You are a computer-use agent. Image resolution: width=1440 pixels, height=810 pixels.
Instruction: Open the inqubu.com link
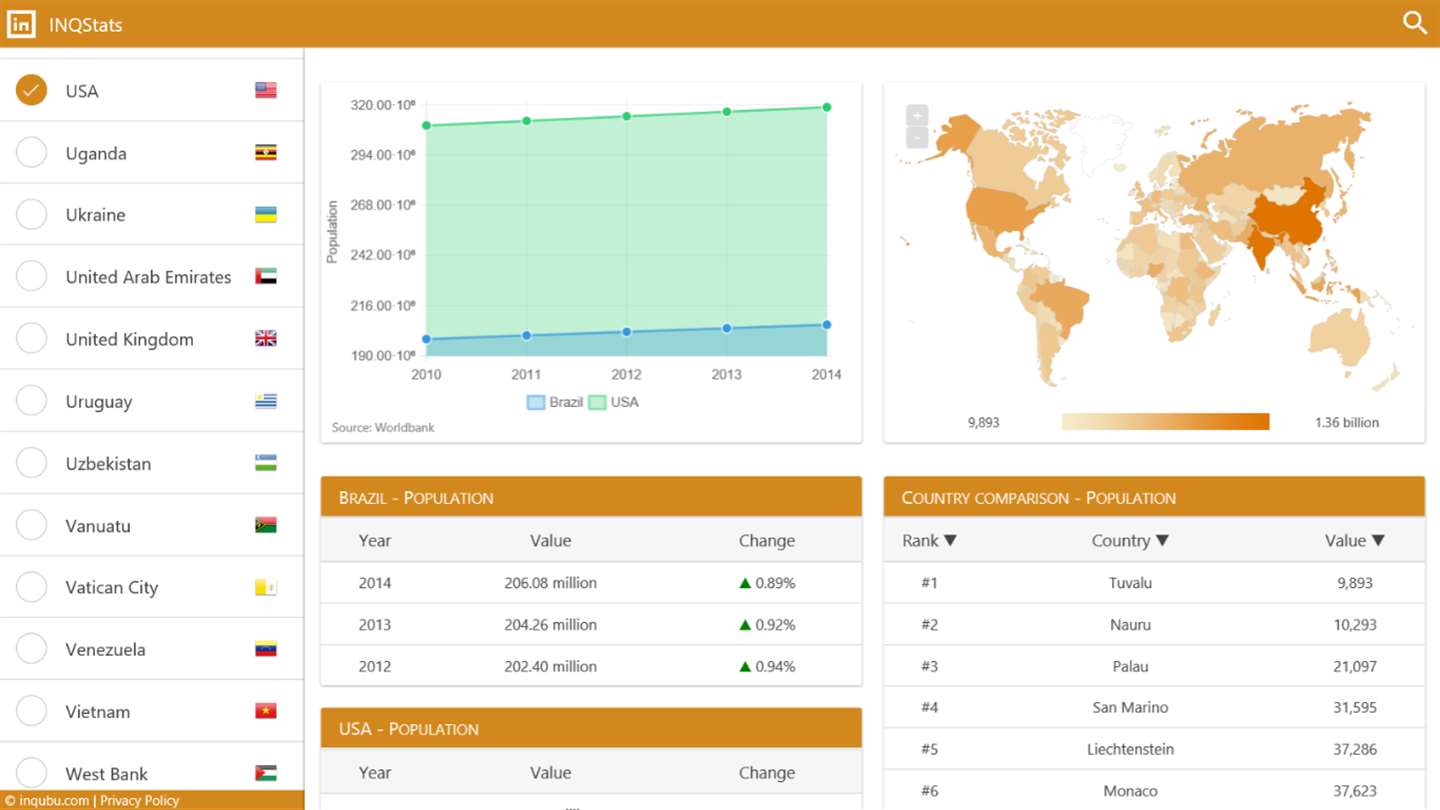tap(54, 800)
